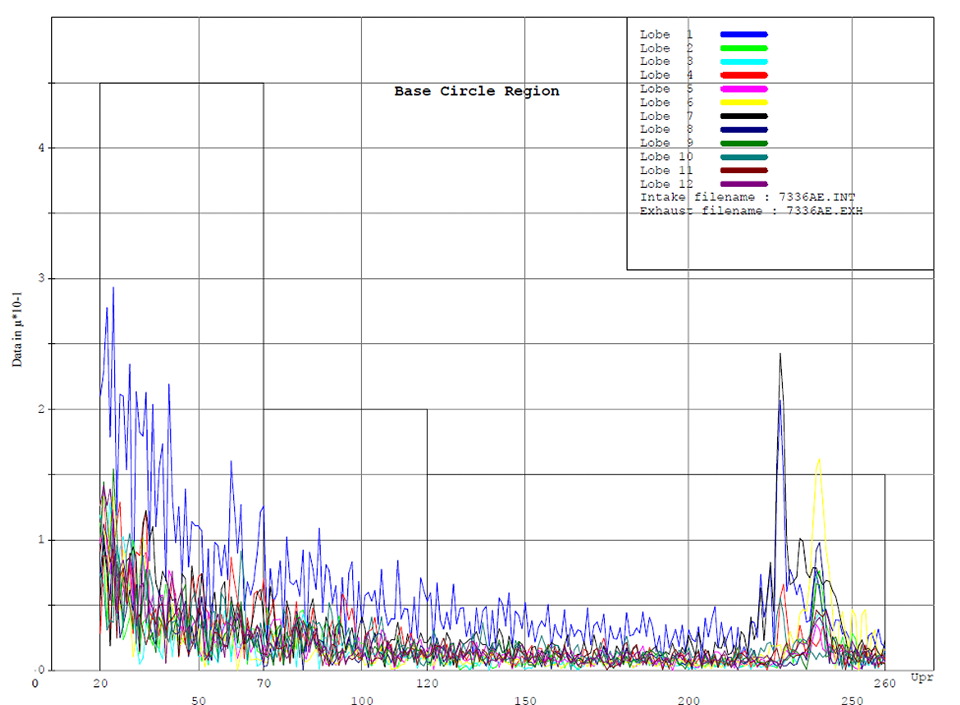Click the Base Circle Region title
The image size is (960, 705).
pos(478,91)
